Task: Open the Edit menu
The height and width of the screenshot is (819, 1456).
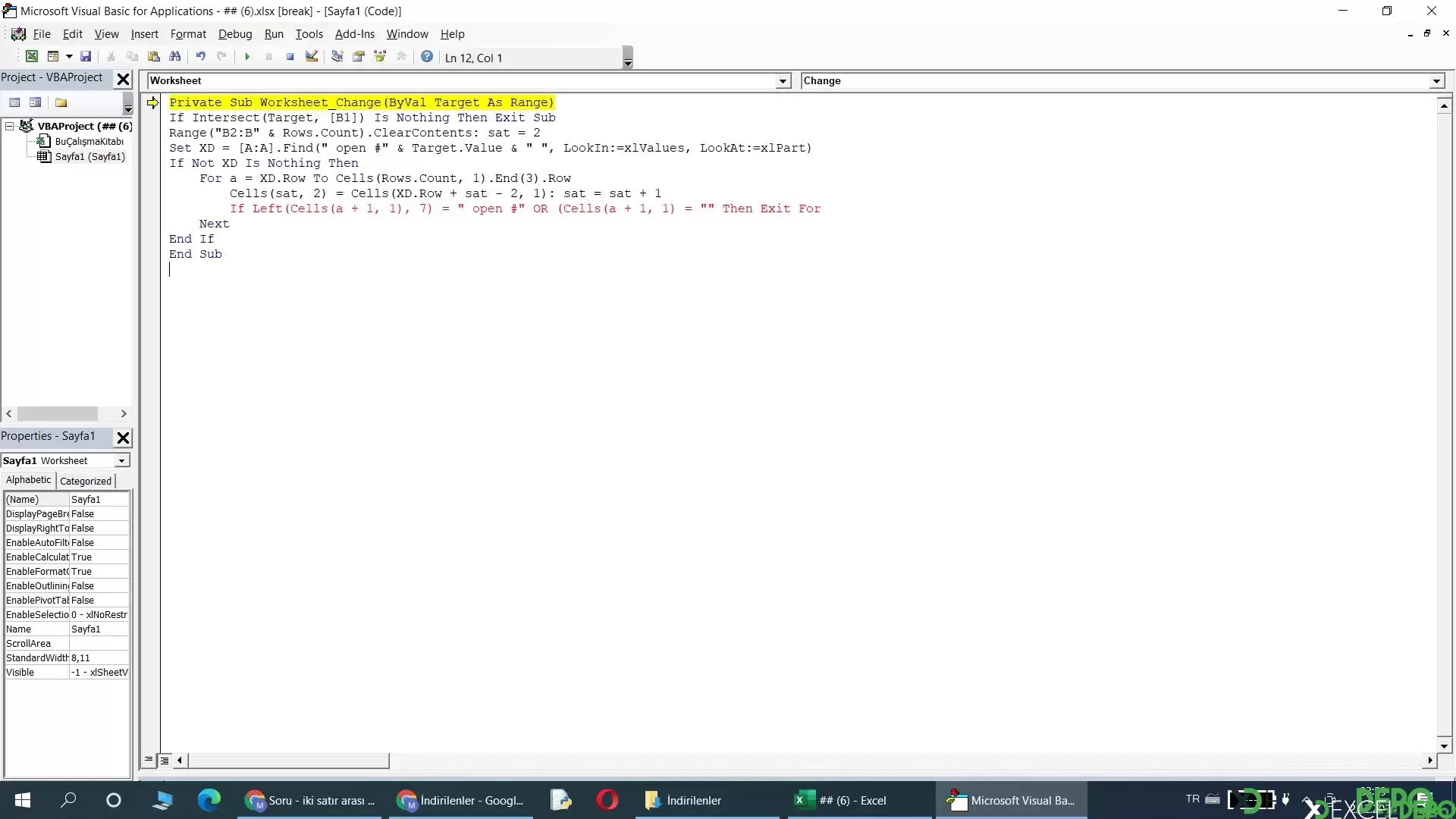Action: point(73,34)
